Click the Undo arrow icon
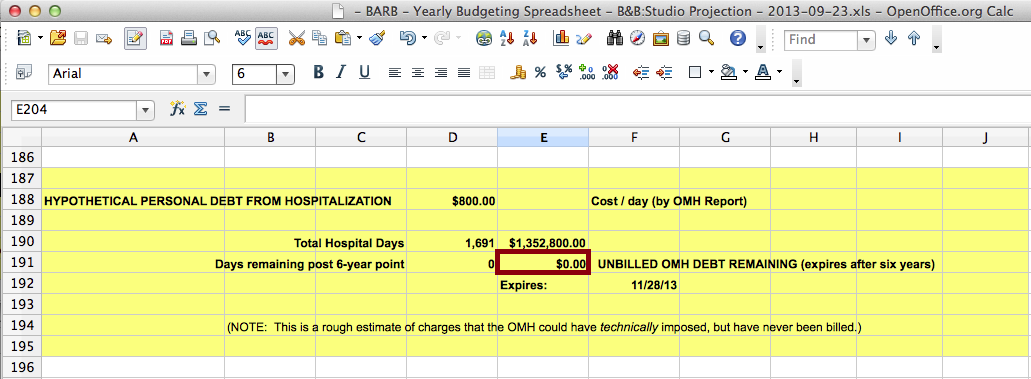The height and width of the screenshot is (379, 1031). click(x=408, y=38)
